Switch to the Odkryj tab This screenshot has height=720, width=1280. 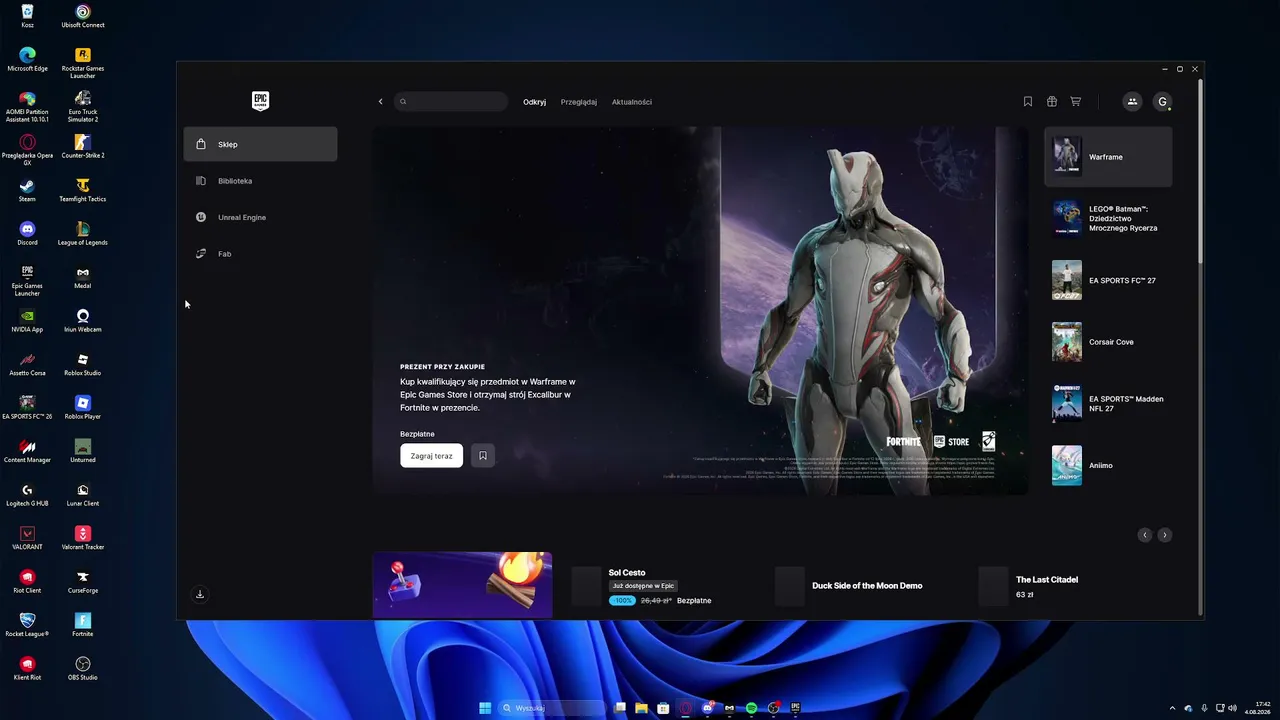coord(534,102)
